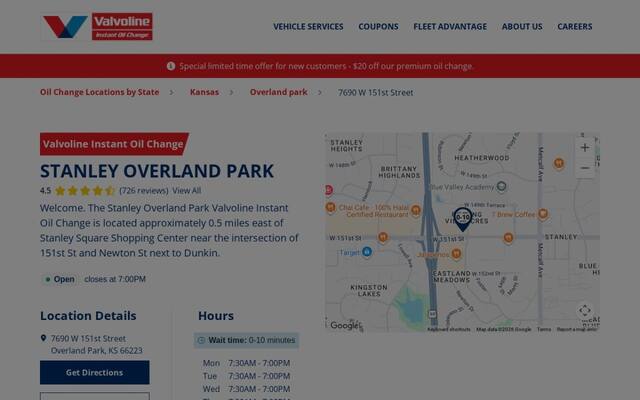The width and height of the screenshot is (640, 400).
Task: Click map Terms link
Action: tap(544, 329)
